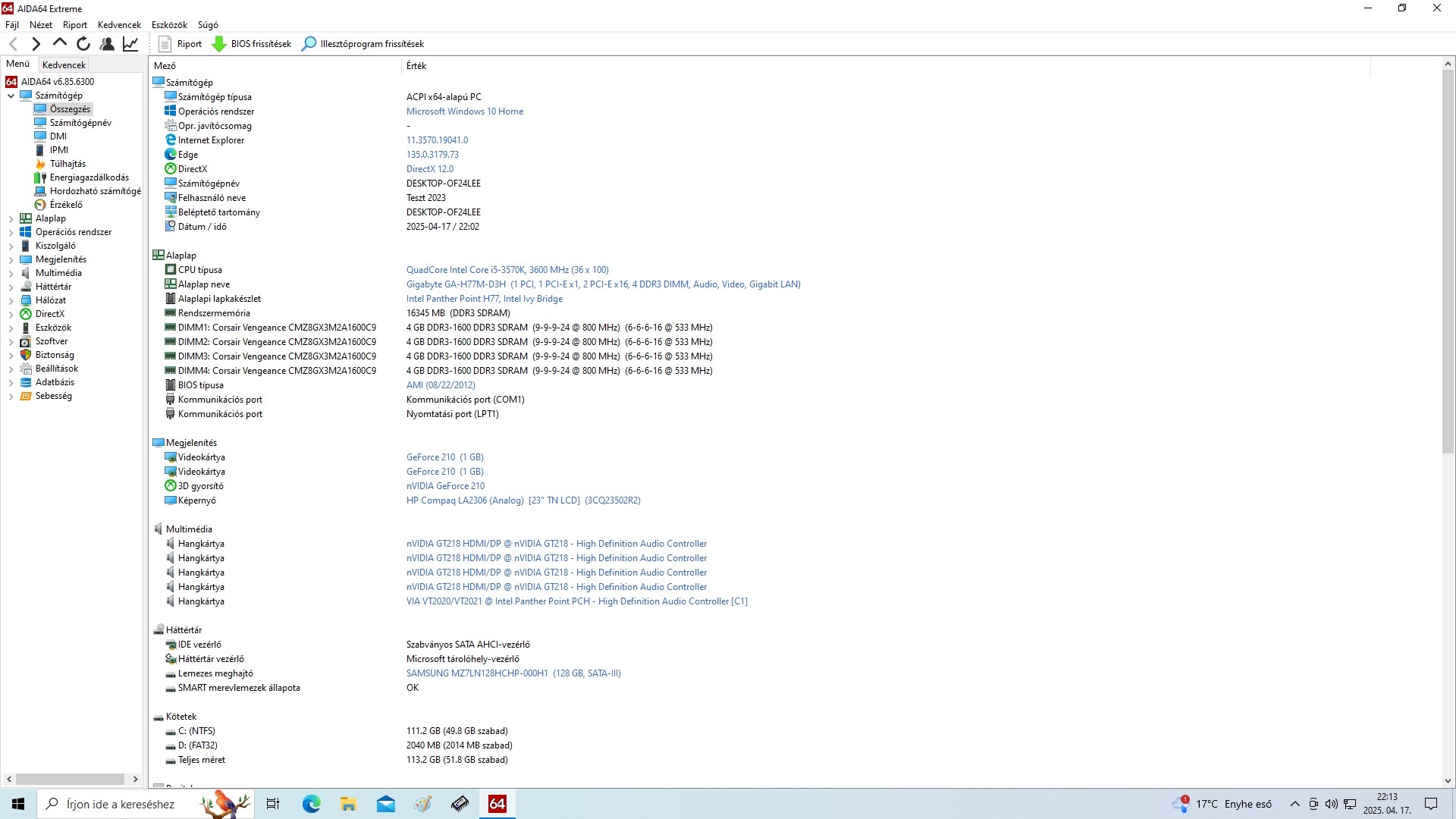Open the graph chart icon in toolbar
The height and width of the screenshot is (819, 1456).
(x=130, y=44)
